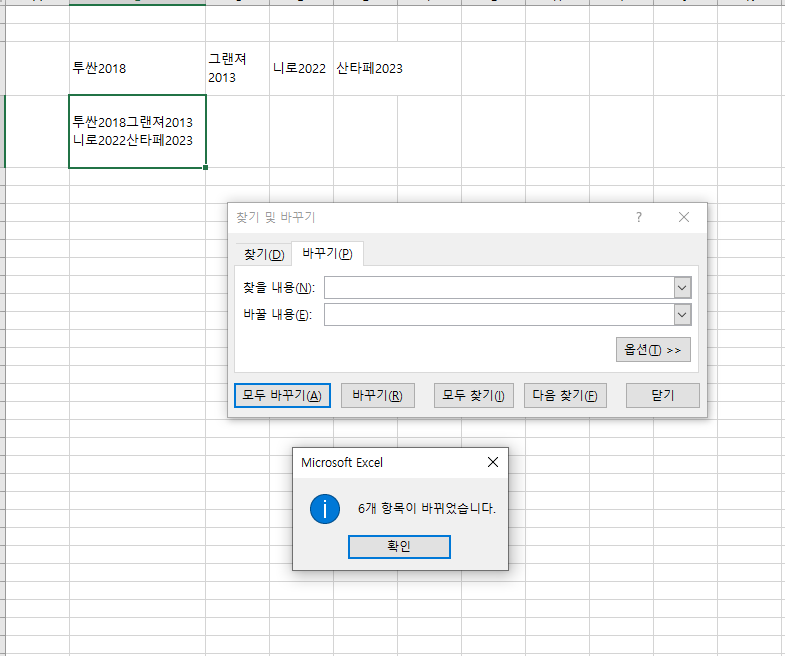Click the 바꾸기(R) button
Screen dimensions: 785x656
click(x=377, y=396)
